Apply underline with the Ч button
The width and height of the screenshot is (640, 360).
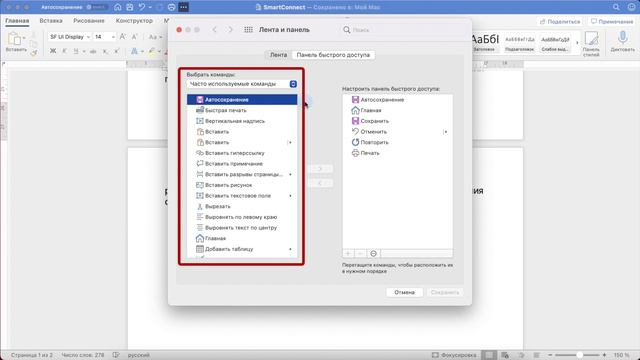coord(76,51)
